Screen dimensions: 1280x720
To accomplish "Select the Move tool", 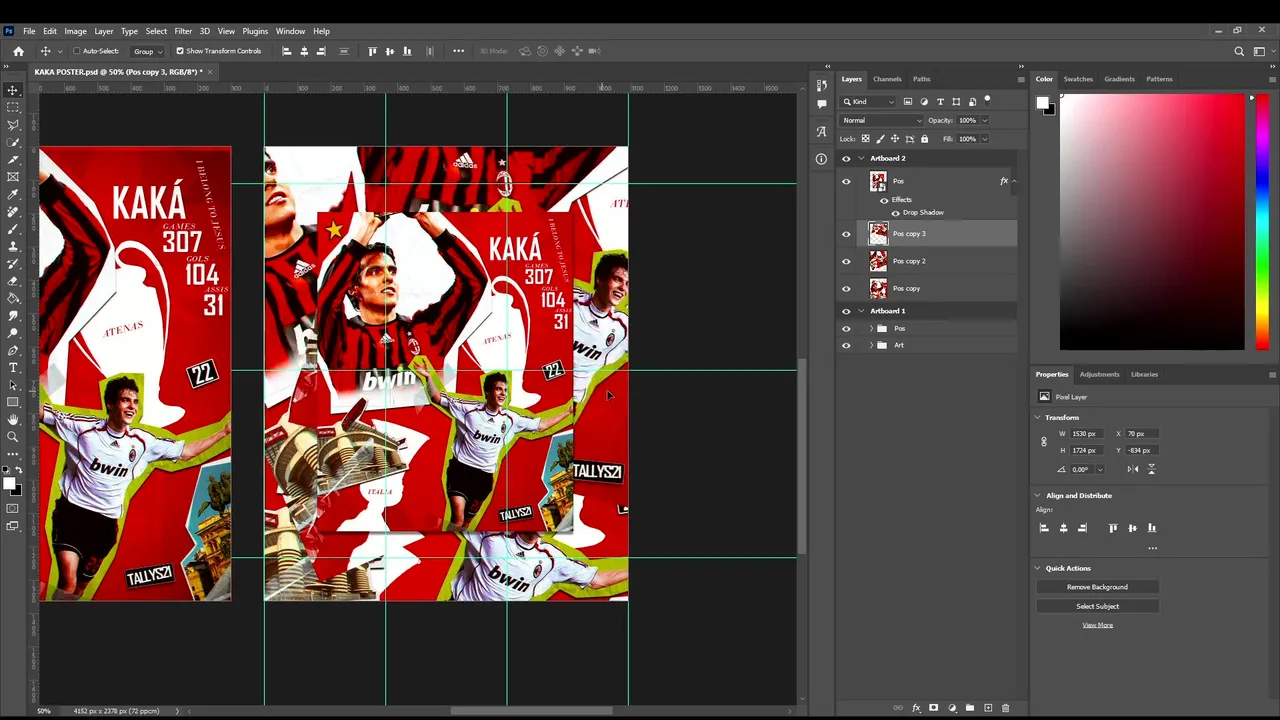I will [x=13, y=90].
